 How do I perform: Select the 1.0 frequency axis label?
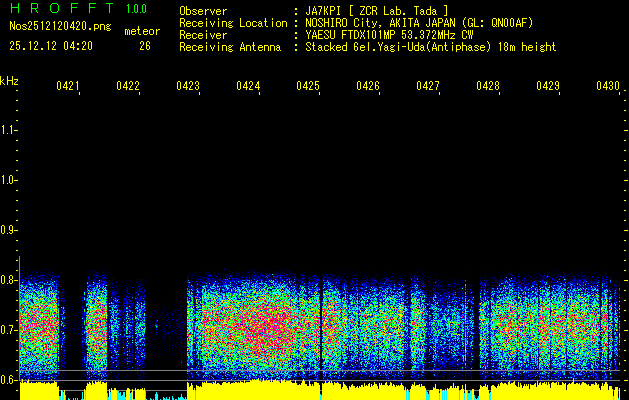click(x=9, y=180)
